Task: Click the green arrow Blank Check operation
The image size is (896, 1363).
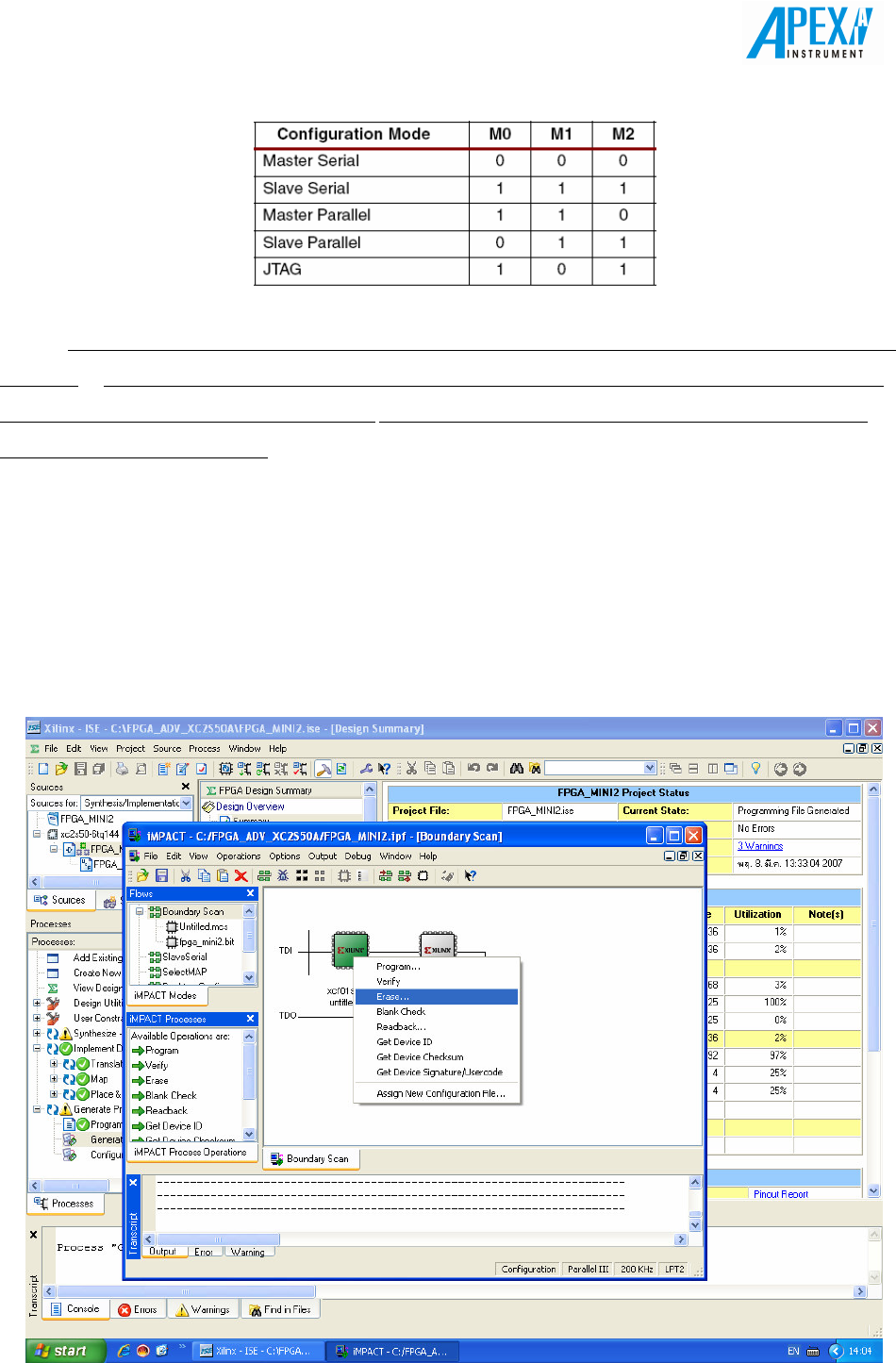Action: [x=164, y=1096]
